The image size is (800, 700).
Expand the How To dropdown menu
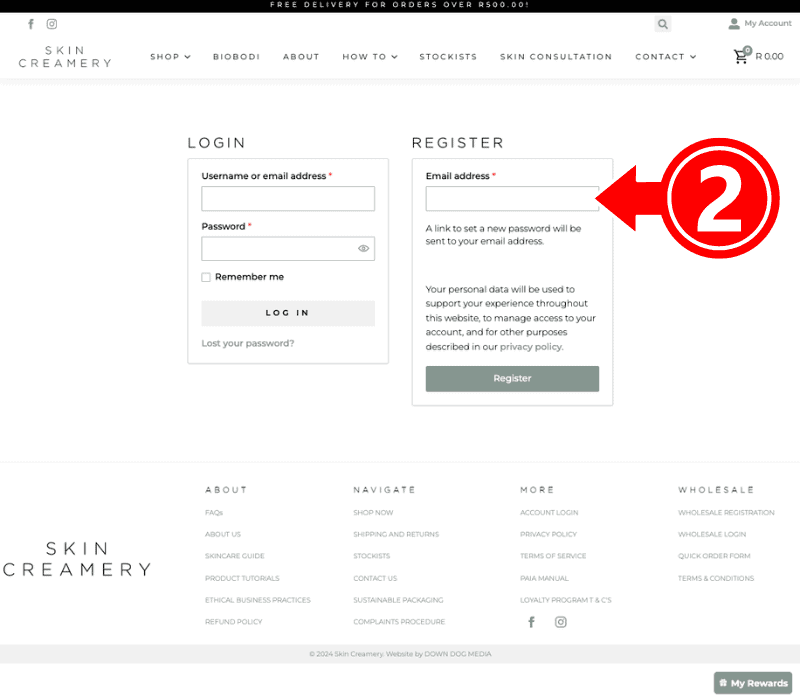(370, 57)
